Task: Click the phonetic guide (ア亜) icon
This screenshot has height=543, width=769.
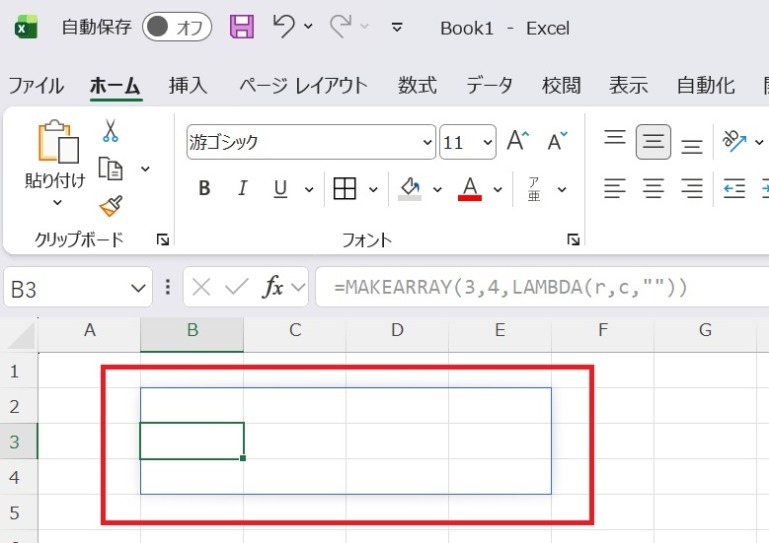Action: (534, 189)
